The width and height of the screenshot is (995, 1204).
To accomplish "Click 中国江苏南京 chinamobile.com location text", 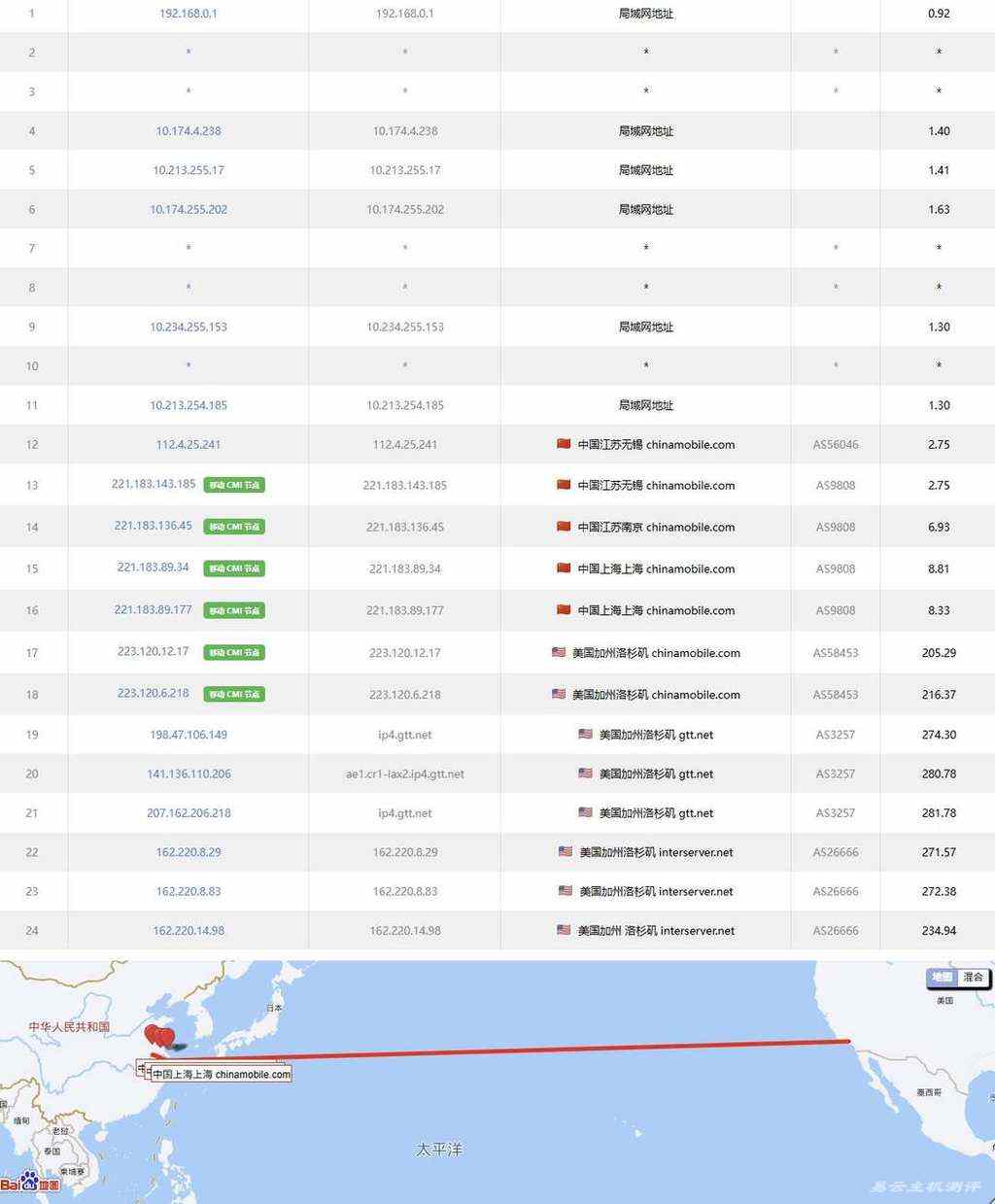I will pos(656,527).
